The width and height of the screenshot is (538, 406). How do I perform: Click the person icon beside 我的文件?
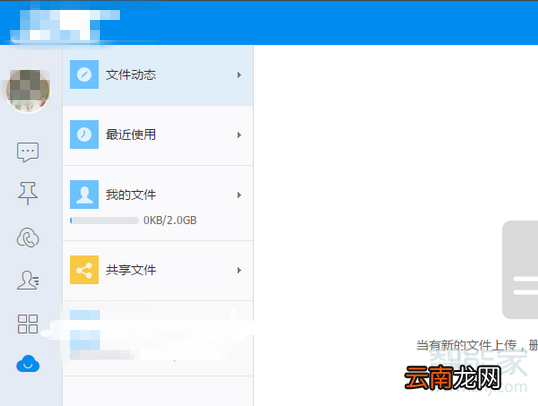point(84,195)
